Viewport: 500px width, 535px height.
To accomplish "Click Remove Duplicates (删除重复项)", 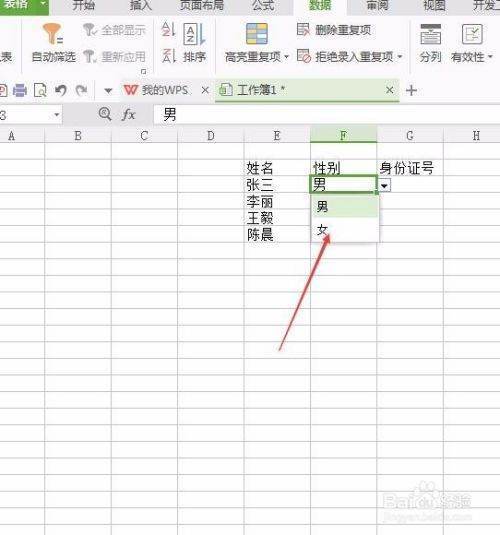I will point(334,30).
